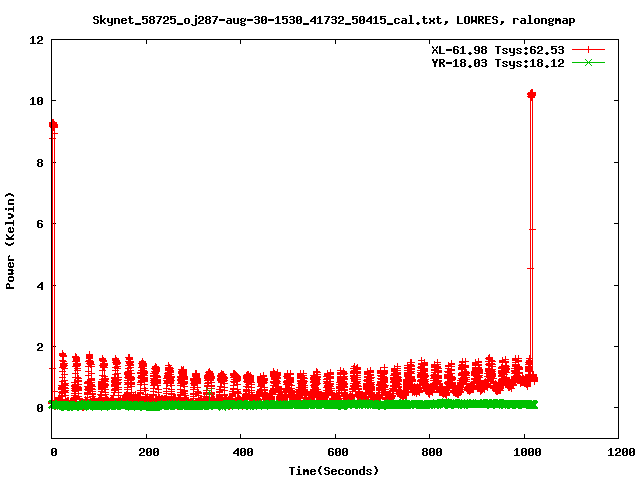
Task: Click y-axis tick label 4
Action: (40, 286)
